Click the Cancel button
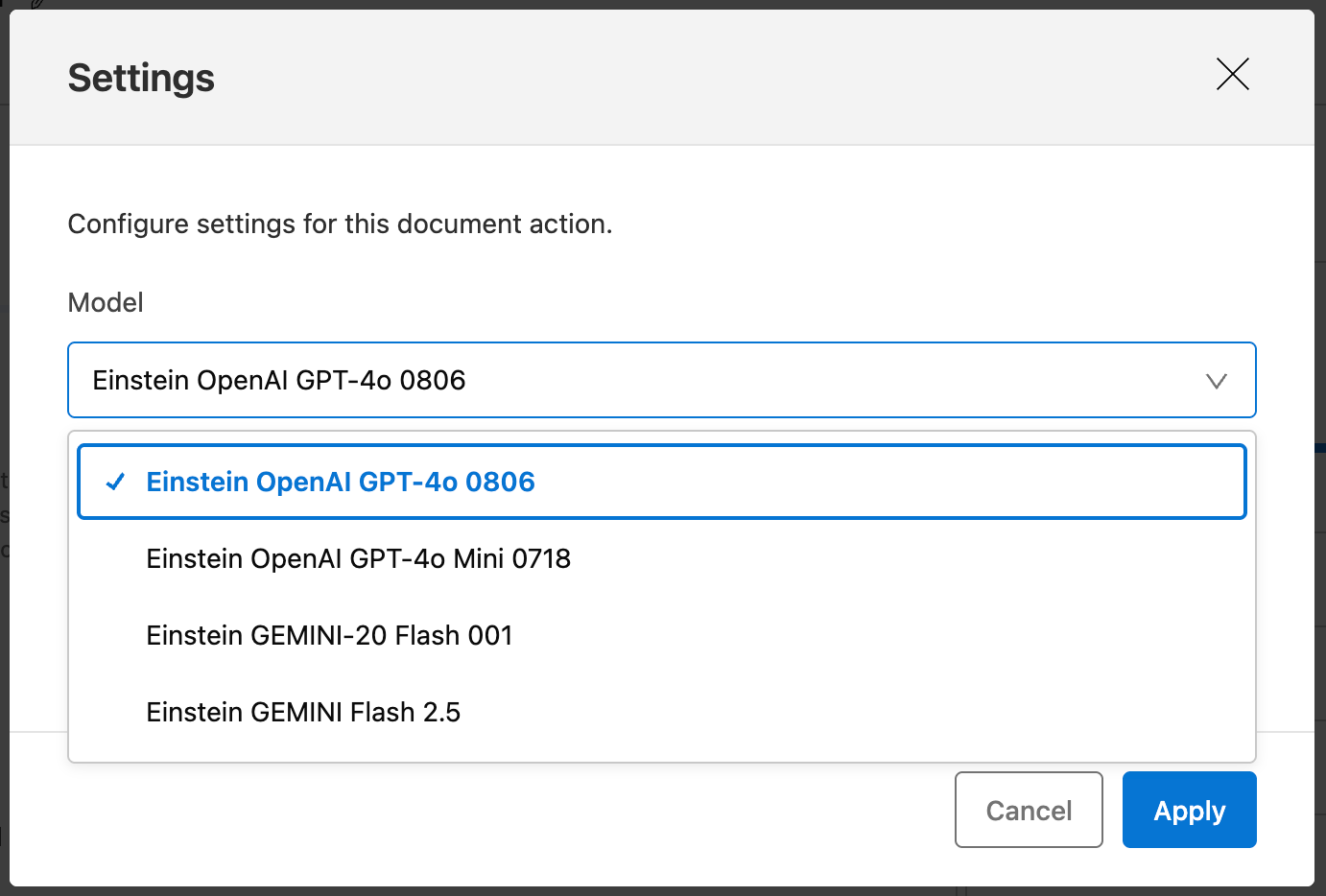The height and width of the screenshot is (896, 1326). tap(1029, 810)
